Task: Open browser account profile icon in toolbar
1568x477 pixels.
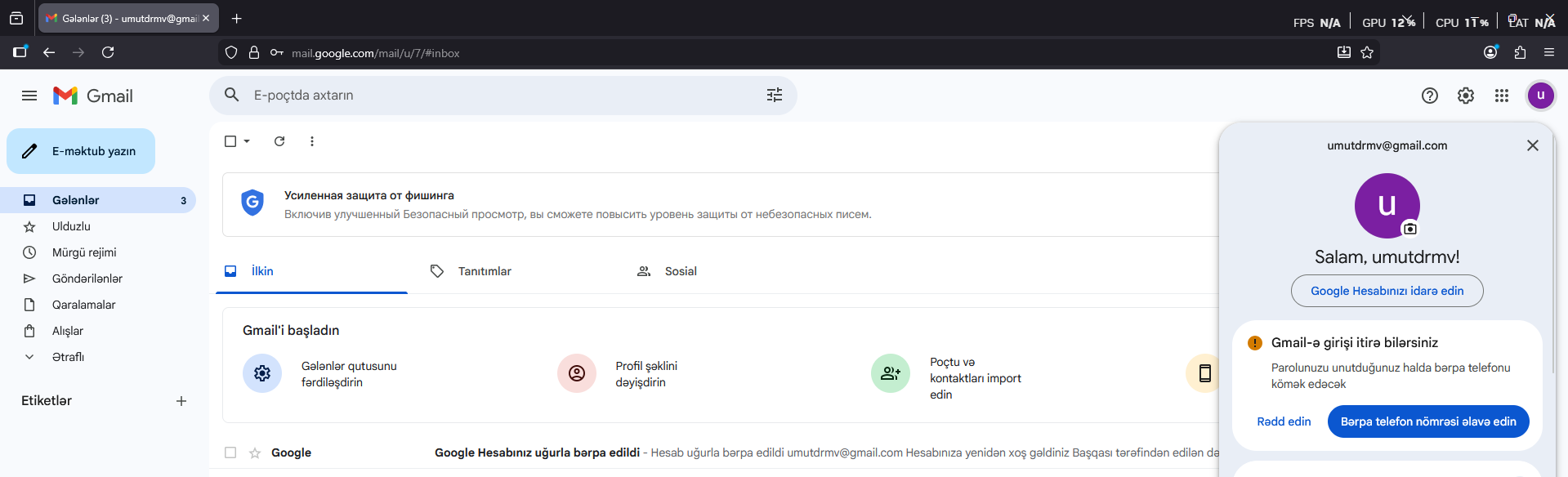Action: click(1490, 52)
